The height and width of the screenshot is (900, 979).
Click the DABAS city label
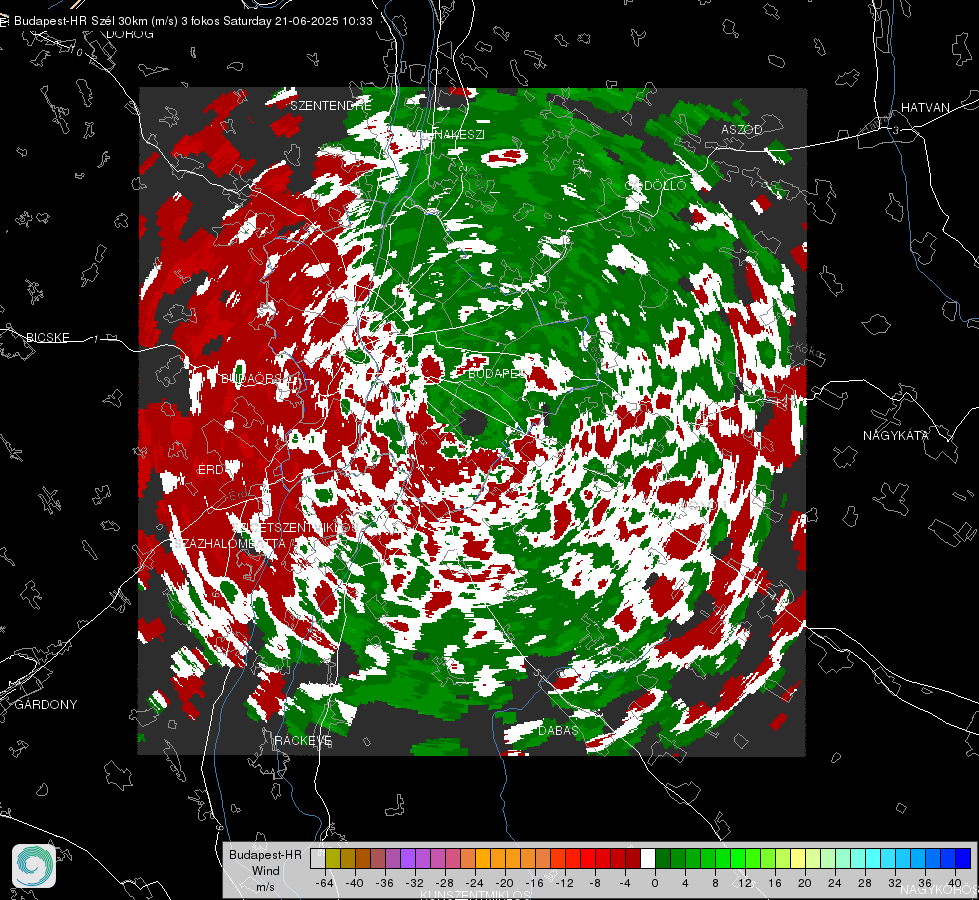pos(558,730)
